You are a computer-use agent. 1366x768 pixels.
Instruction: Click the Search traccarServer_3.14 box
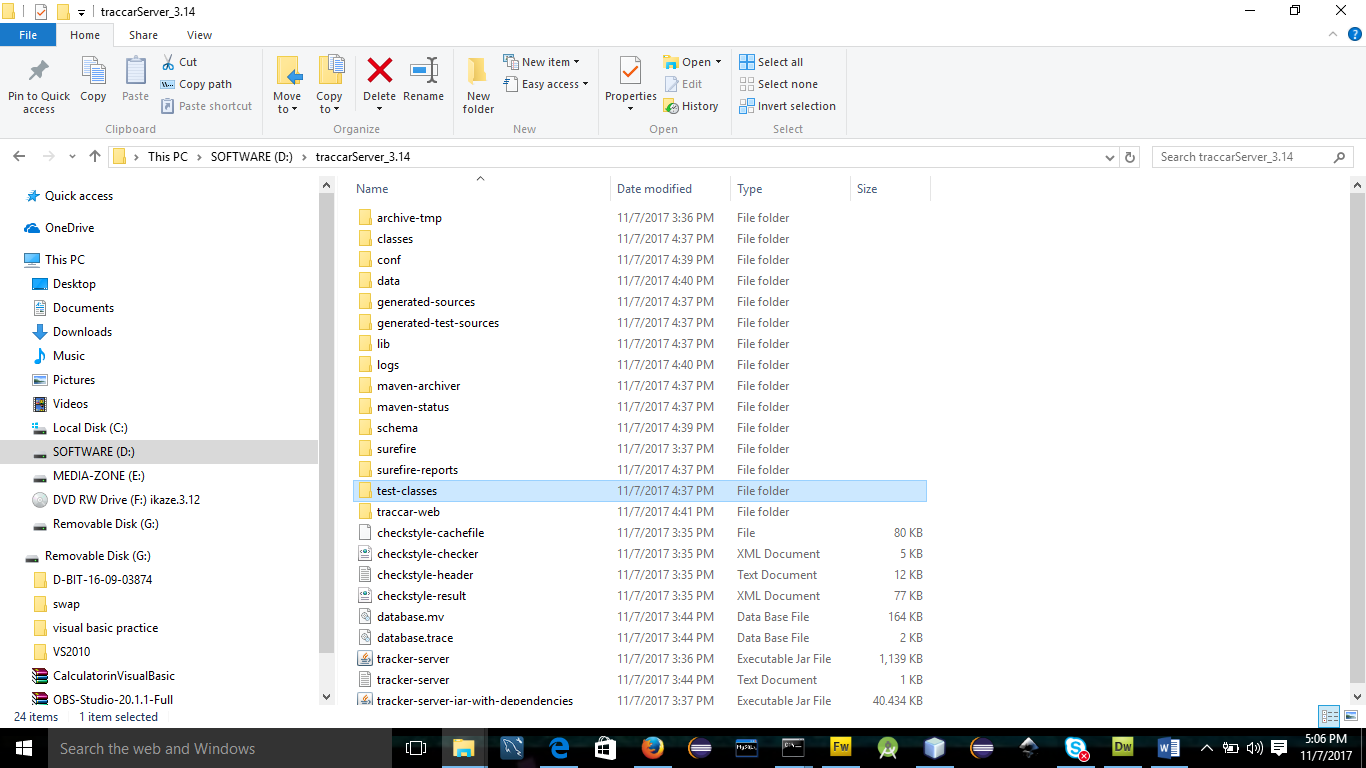[x=1253, y=157]
